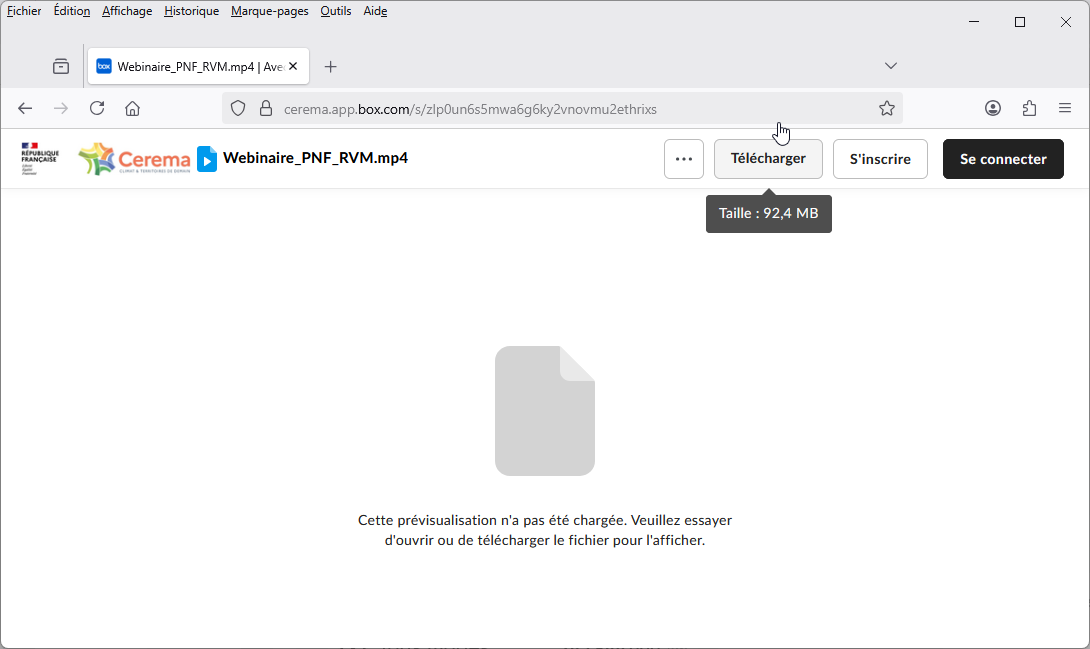
Task: Open the Firefox hamburger application menu
Action: (x=1065, y=108)
